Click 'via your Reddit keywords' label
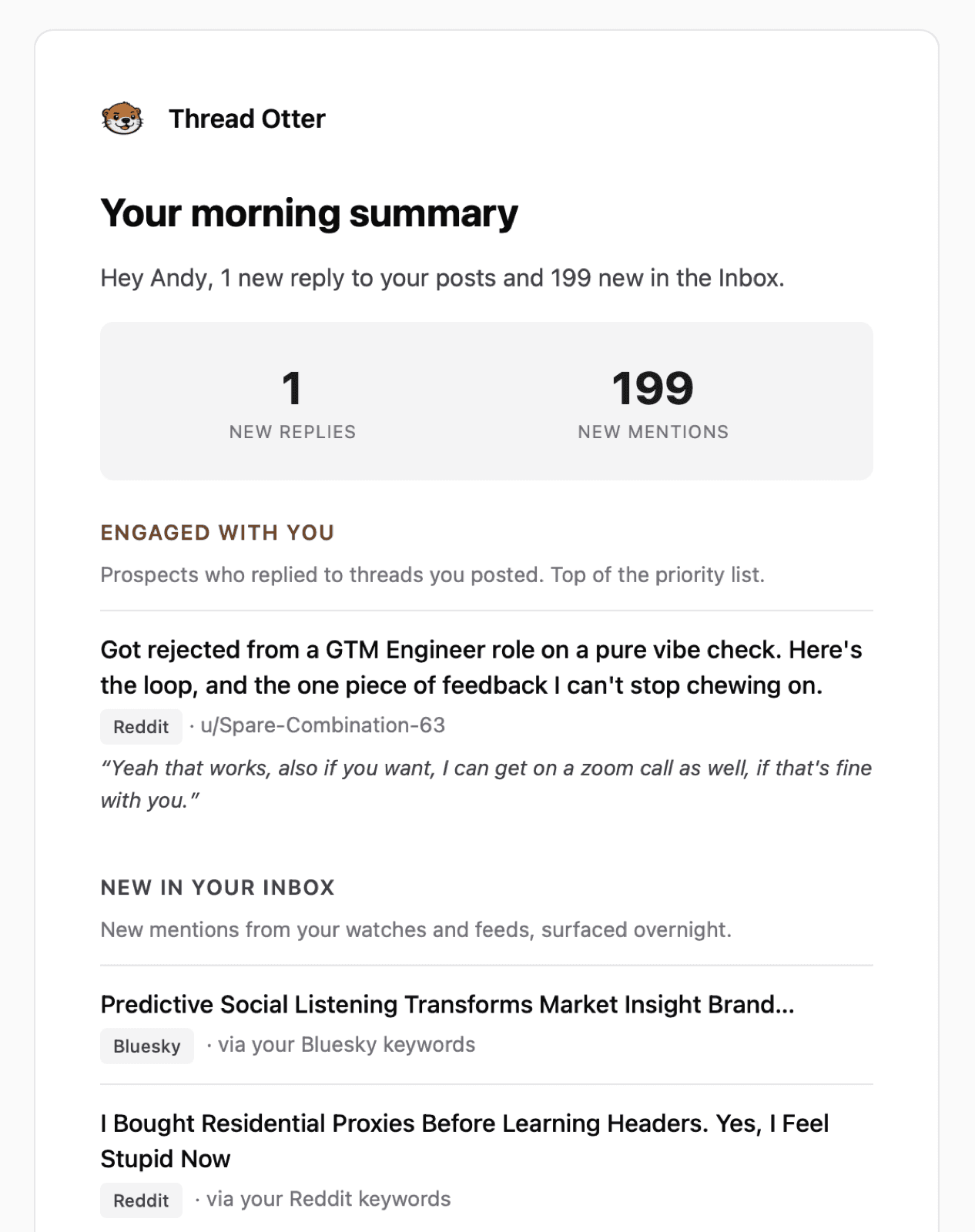The height and width of the screenshot is (1232, 975). 329,1199
